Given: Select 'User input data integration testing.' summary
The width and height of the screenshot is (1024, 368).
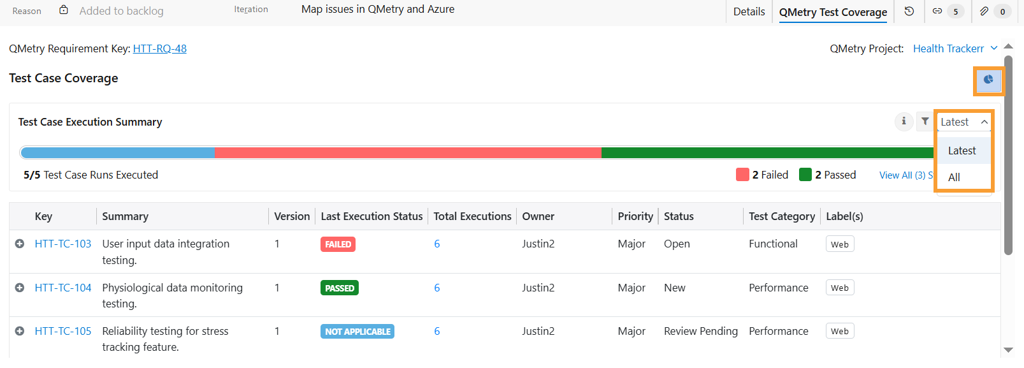Looking at the screenshot, I should click(166, 252).
